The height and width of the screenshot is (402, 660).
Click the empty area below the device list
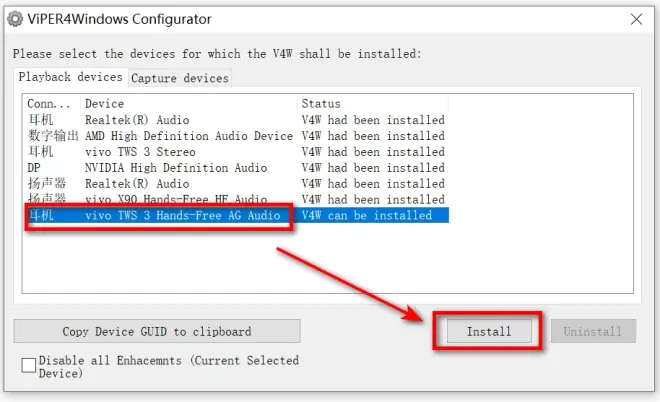pyautogui.click(x=327, y=258)
